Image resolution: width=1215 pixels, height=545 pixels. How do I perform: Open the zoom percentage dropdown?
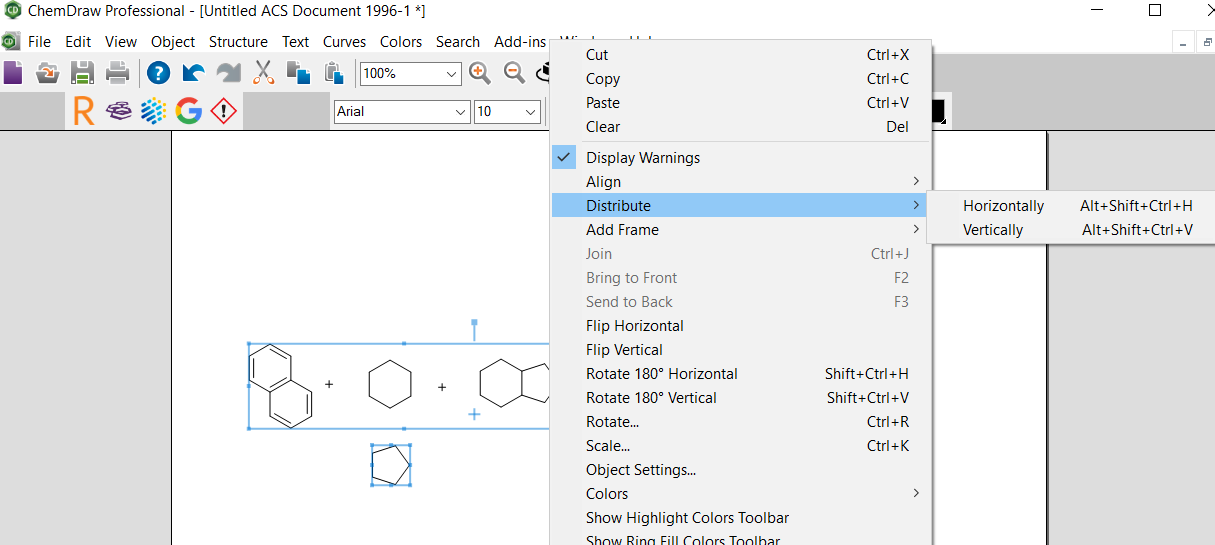coord(451,74)
